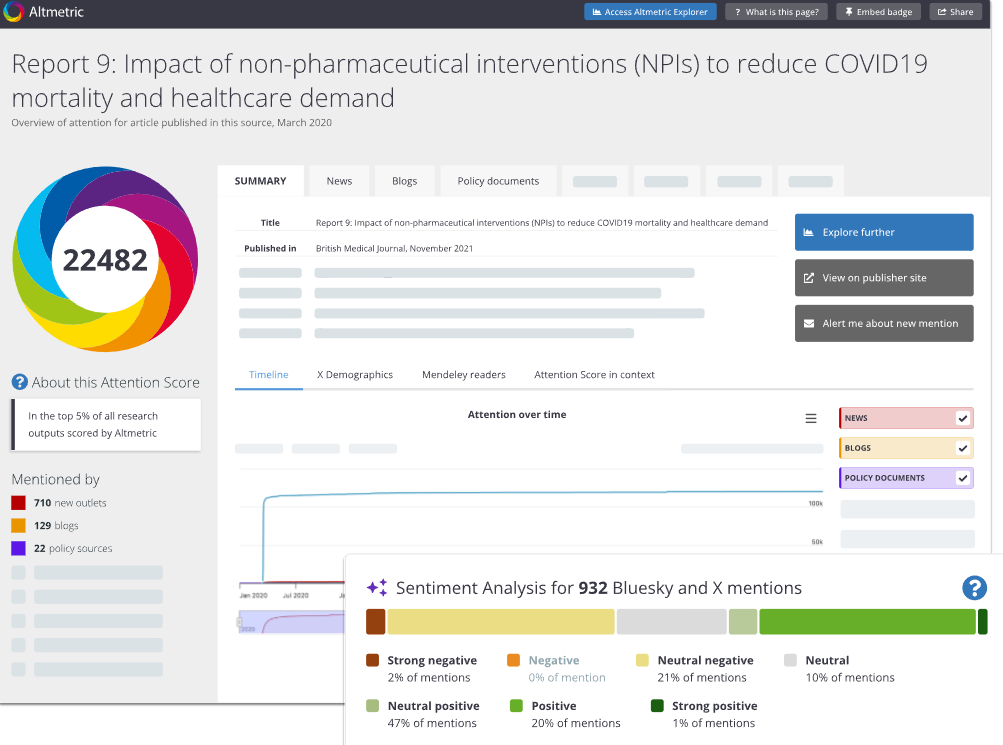The height and width of the screenshot is (745, 1003).
Task: Uncheck the NEWS series checkbox
Action: pyautogui.click(x=963, y=418)
